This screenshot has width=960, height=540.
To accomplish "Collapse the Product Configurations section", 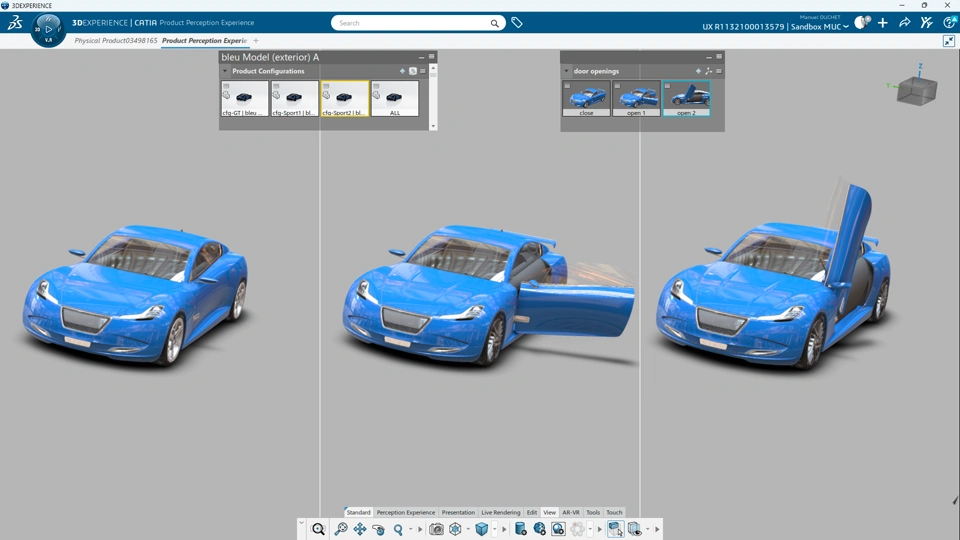I will click(225, 71).
